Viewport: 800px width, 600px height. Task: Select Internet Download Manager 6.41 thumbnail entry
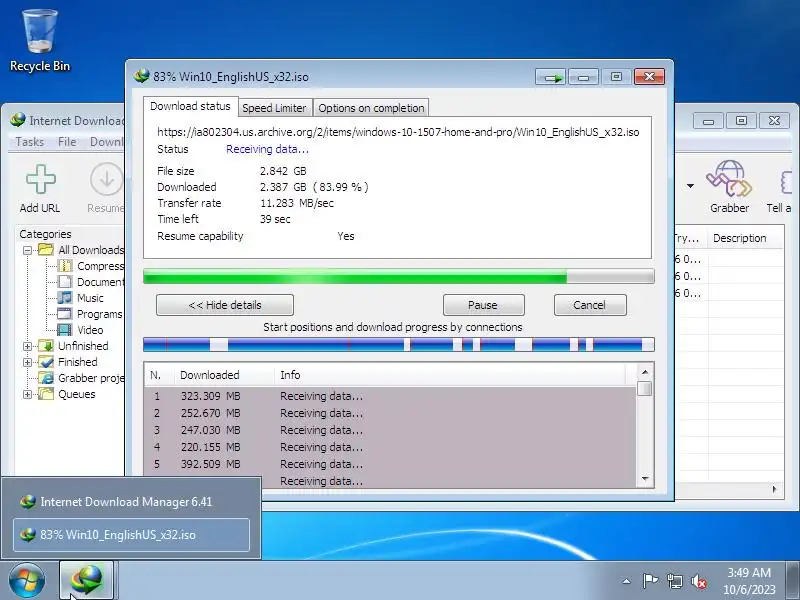pyautogui.click(x=131, y=502)
